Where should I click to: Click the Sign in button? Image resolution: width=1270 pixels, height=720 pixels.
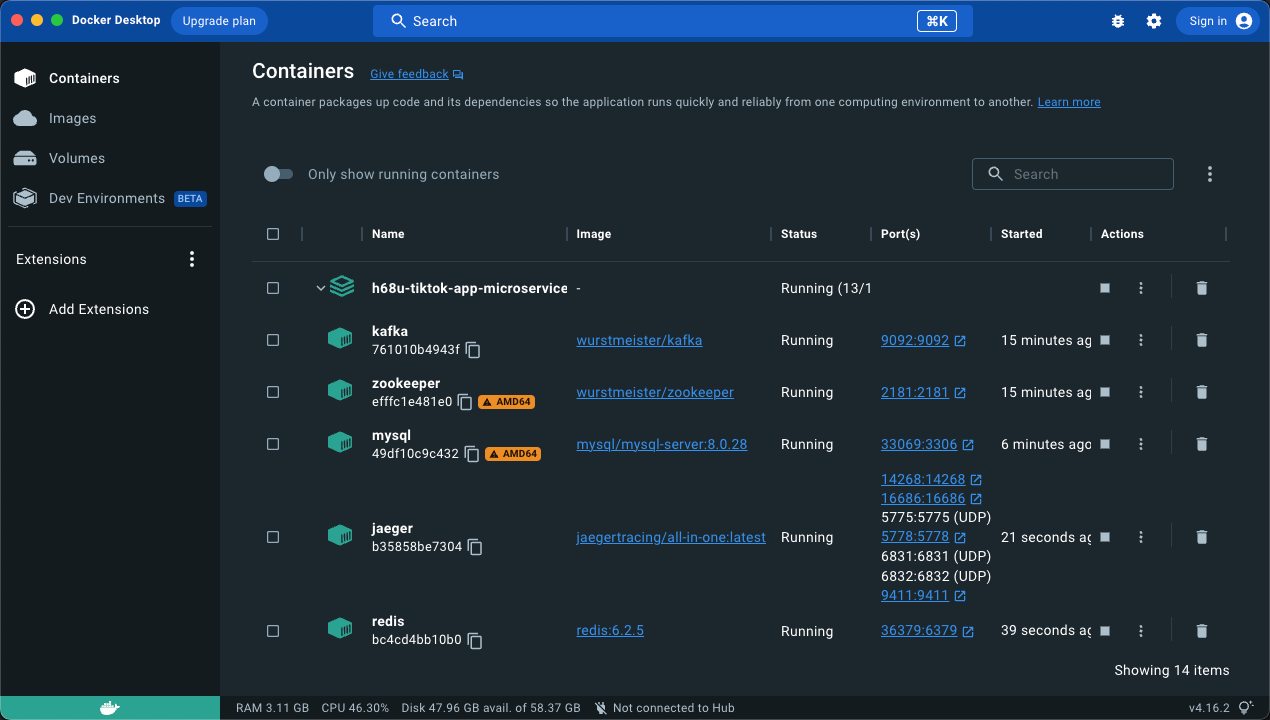(x=1216, y=21)
